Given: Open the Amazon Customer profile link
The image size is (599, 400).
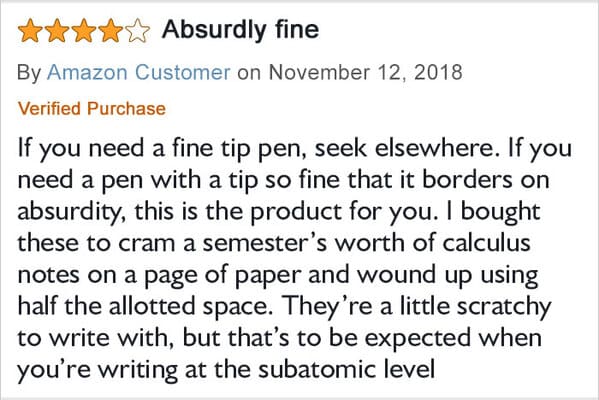Looking at the screenshot, I should [139, 72].
